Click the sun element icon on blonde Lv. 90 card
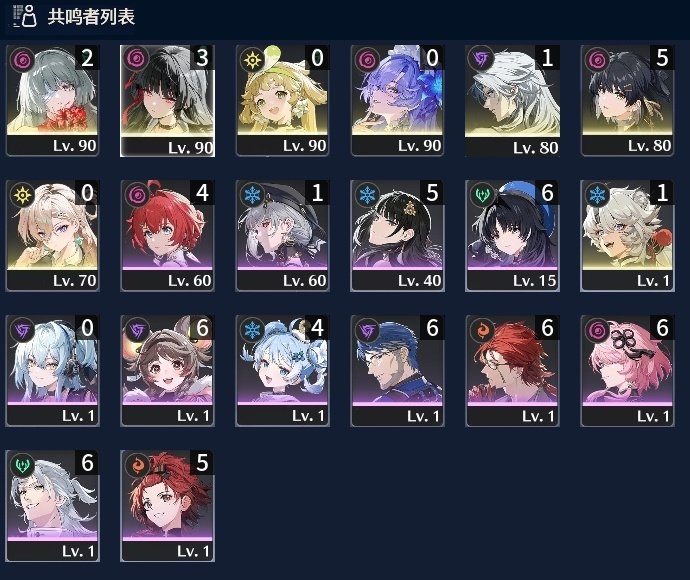 coord(253,59)
